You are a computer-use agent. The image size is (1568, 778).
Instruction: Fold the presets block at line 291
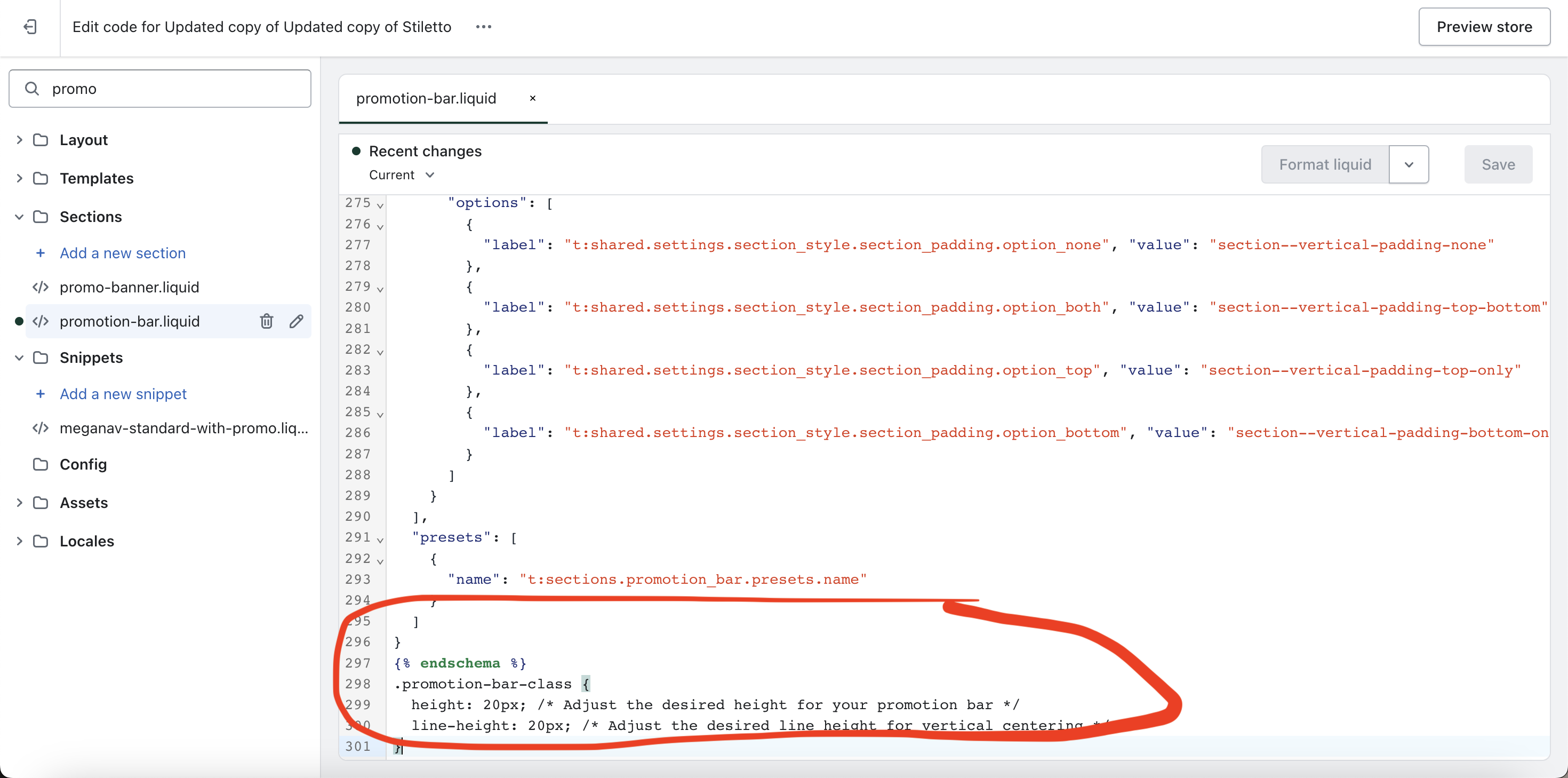[x=380, y=540]
